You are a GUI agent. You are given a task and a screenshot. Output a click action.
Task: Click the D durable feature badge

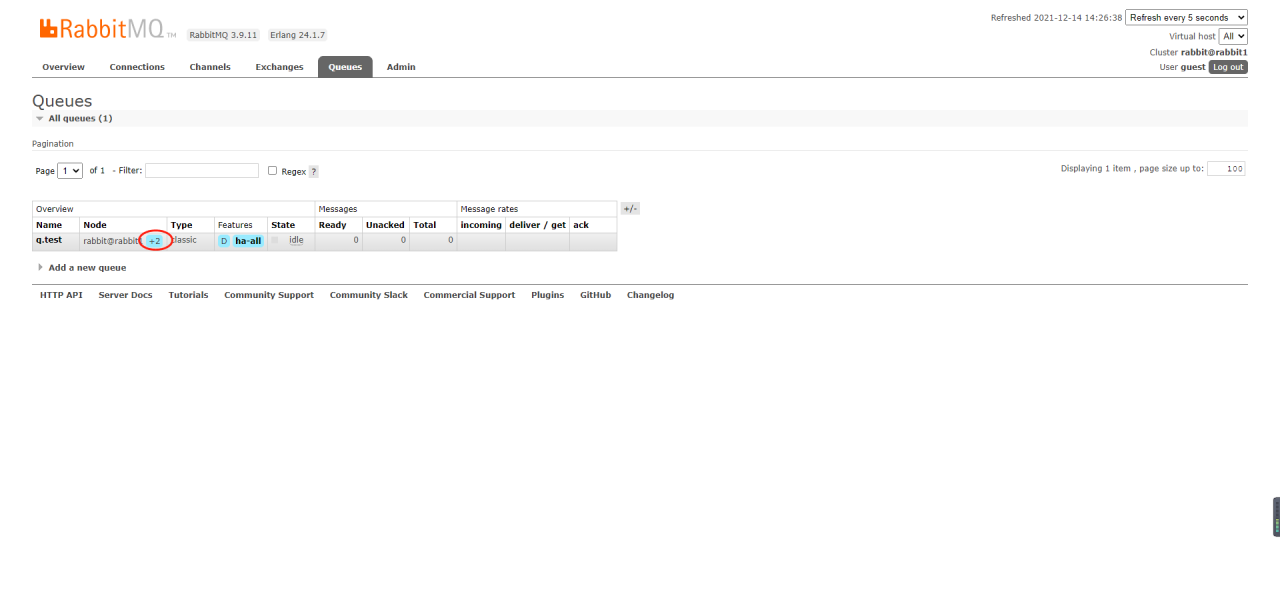[x=224, y=241]
